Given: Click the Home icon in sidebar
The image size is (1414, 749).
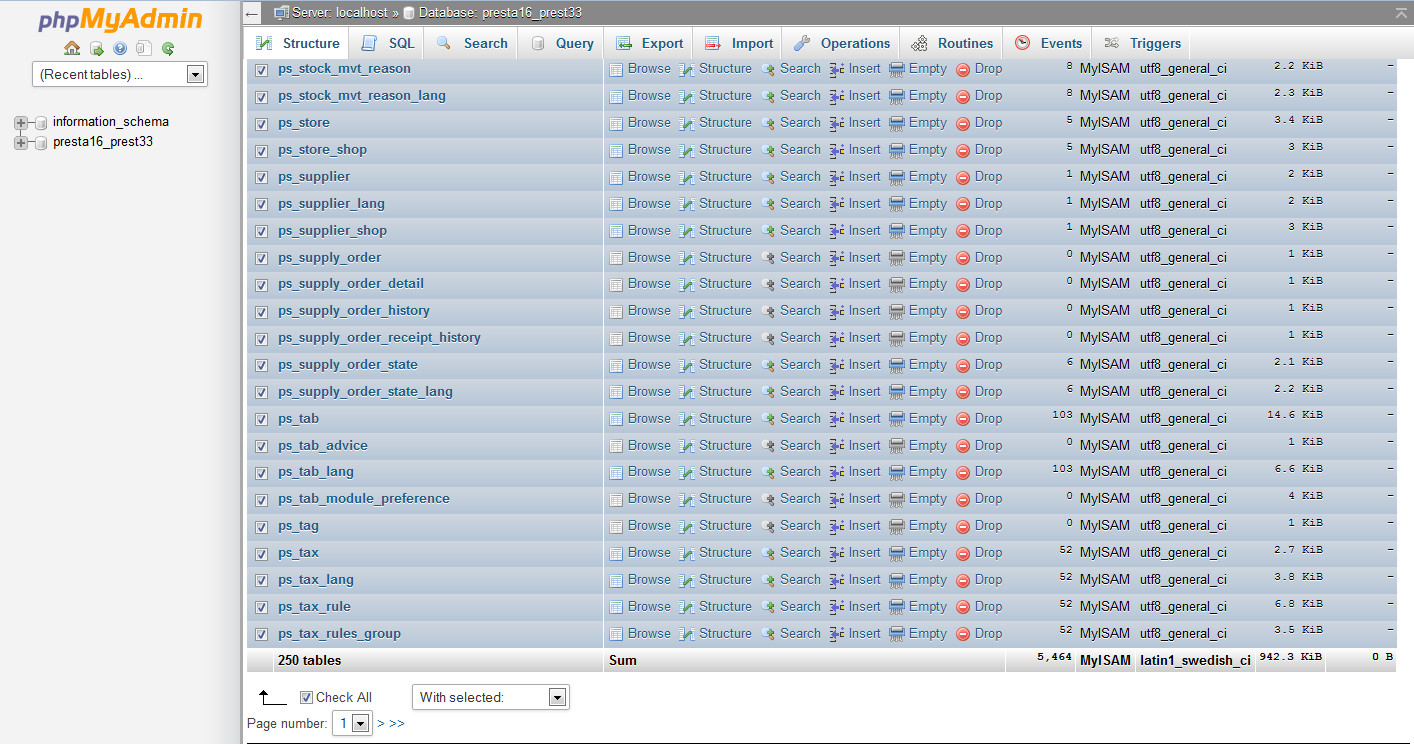Looking at the screenshot, I should (x=71, y=48).
